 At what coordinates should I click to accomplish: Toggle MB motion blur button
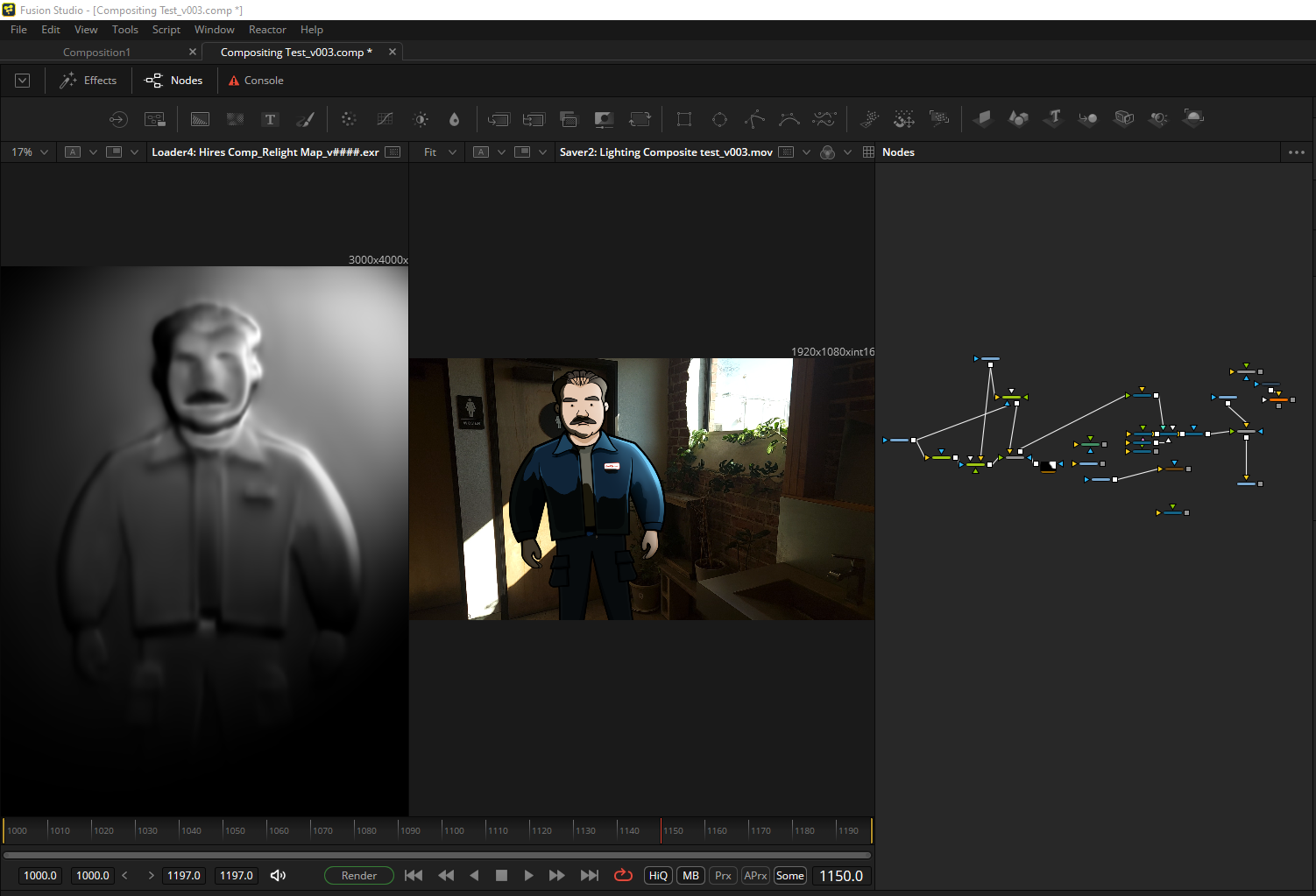[x=690, y=875]
